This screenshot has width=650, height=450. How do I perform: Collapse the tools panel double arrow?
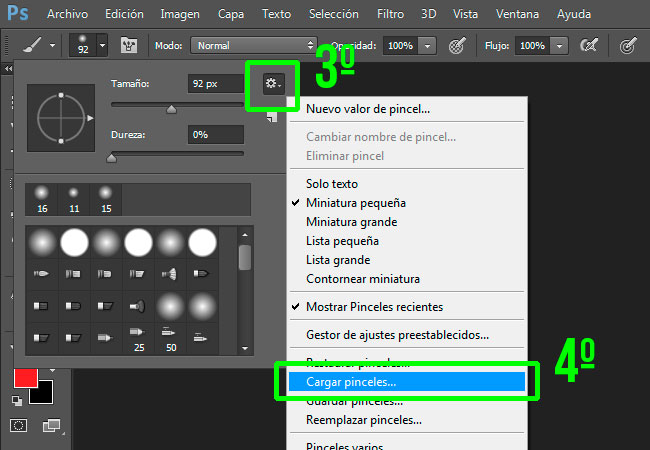tap(7, 69)
